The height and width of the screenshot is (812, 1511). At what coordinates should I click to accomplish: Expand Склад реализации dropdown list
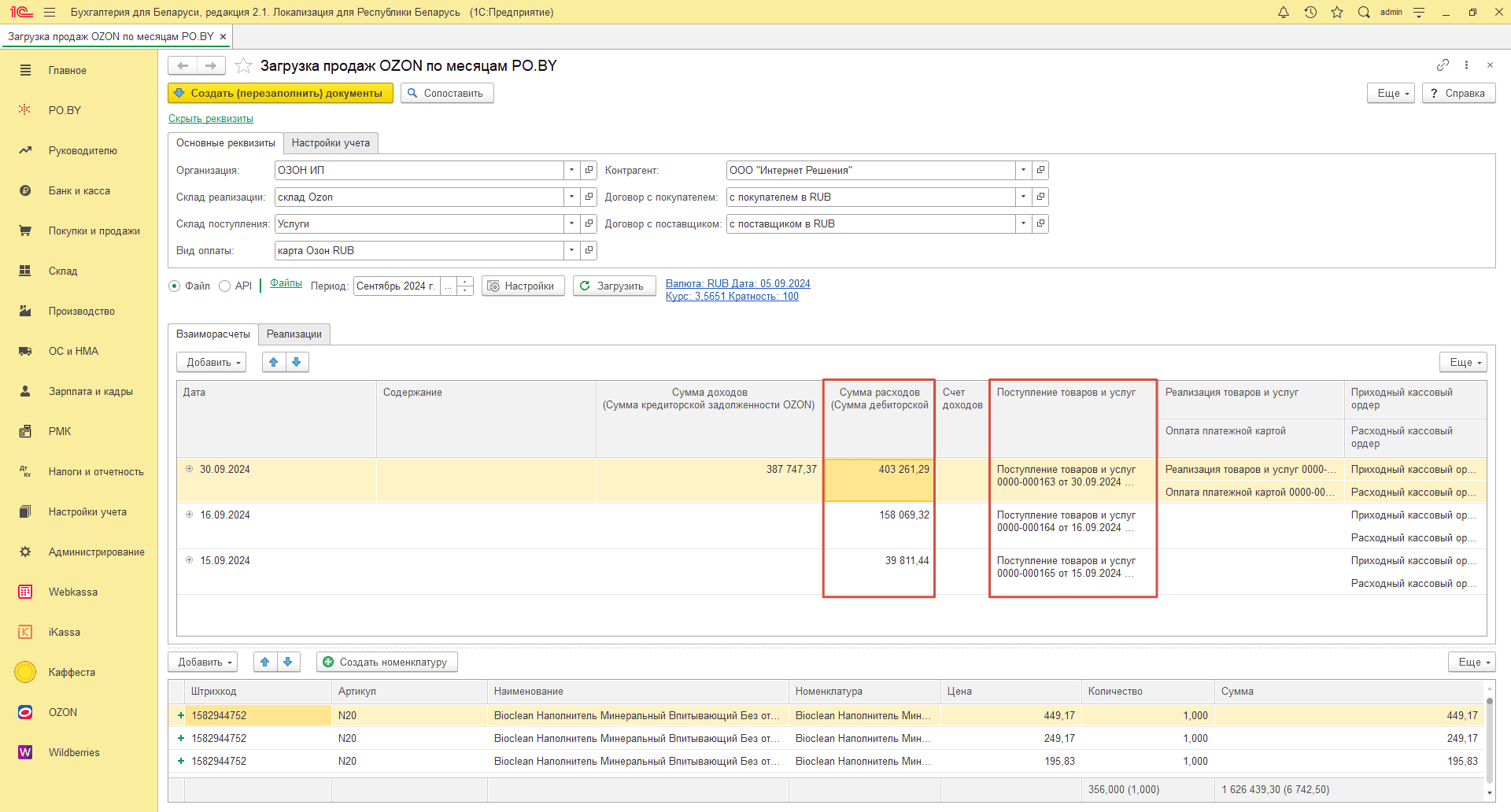[x=572, y=197]
